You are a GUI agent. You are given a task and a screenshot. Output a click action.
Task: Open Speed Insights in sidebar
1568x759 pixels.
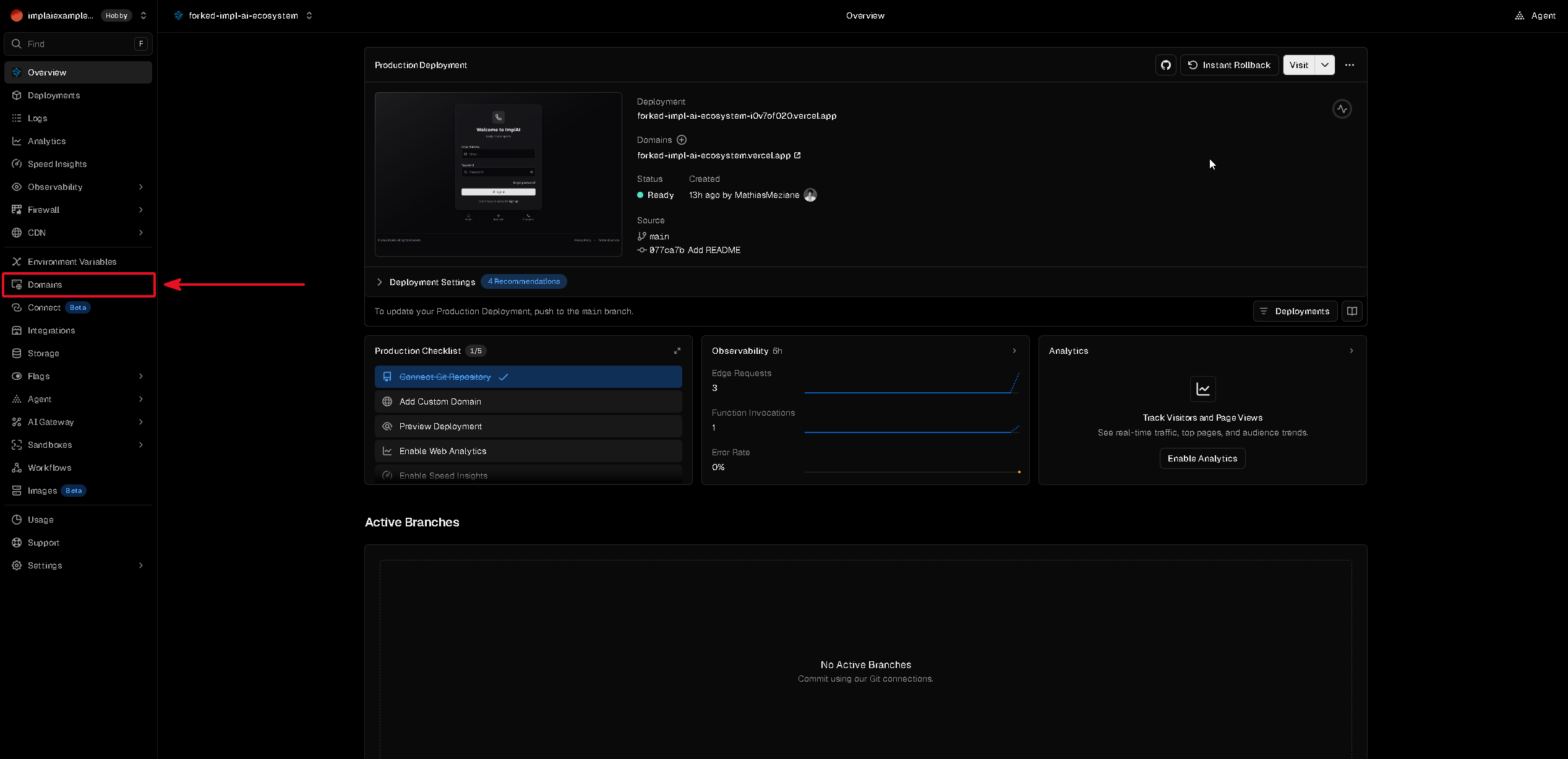tap(78, 164)
